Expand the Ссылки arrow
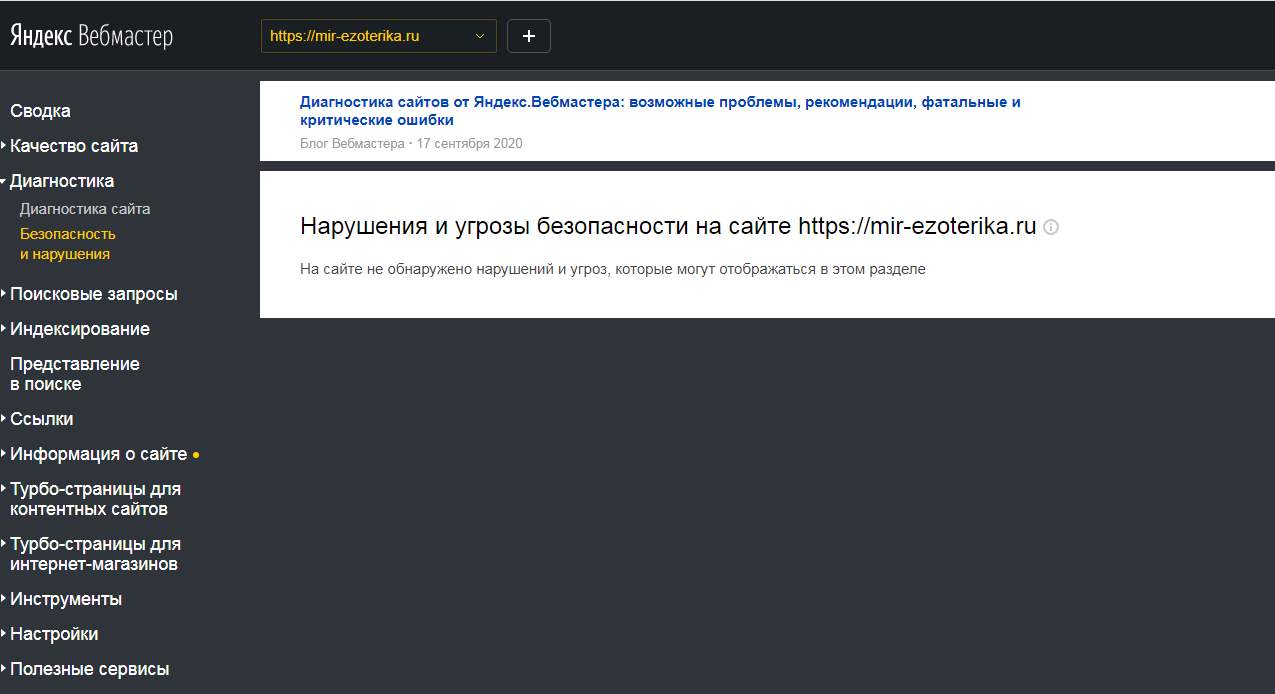 tap(4, 419)
